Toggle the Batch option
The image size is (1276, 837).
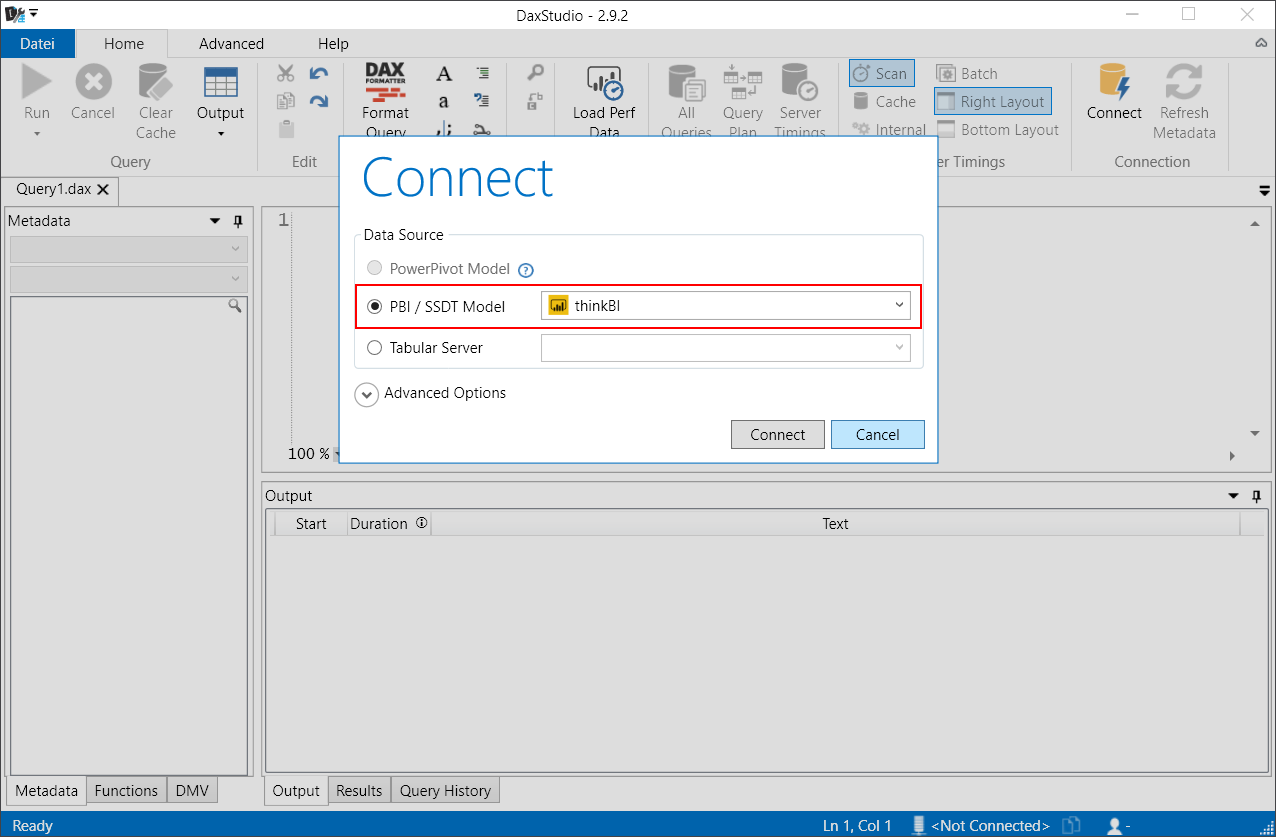[967, 73]
